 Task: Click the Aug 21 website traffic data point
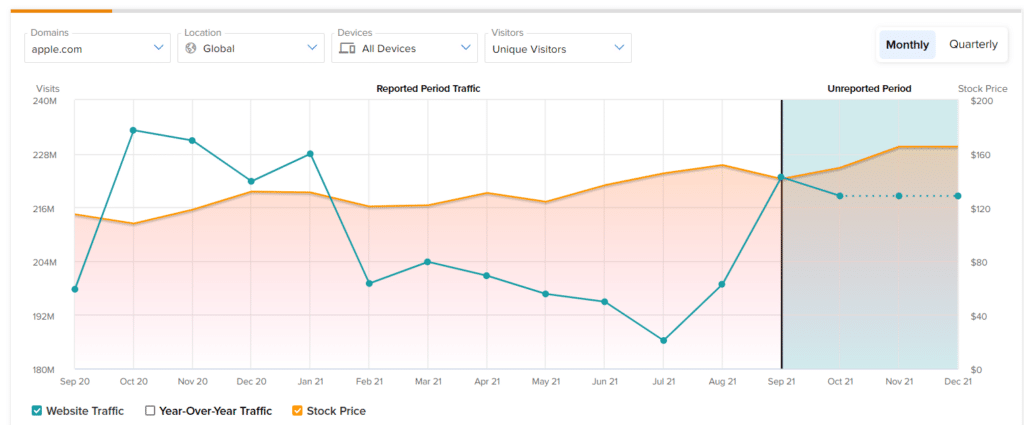pos(722,284)
